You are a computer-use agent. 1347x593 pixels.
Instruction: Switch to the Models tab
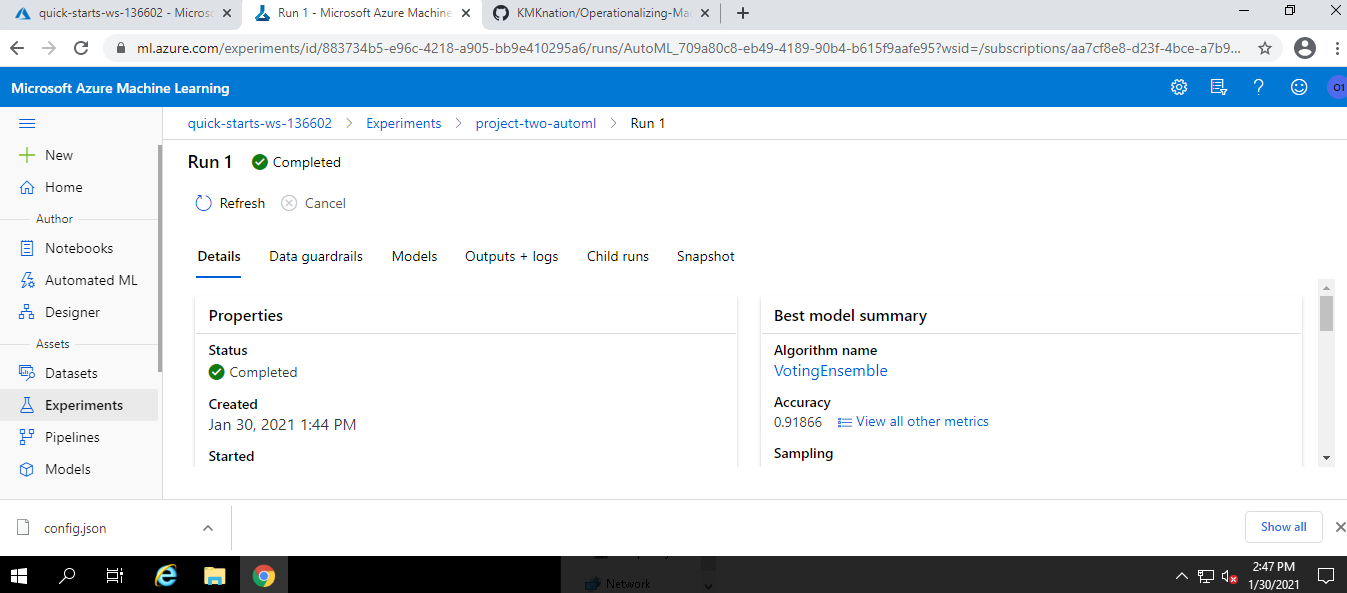point(414,256)
